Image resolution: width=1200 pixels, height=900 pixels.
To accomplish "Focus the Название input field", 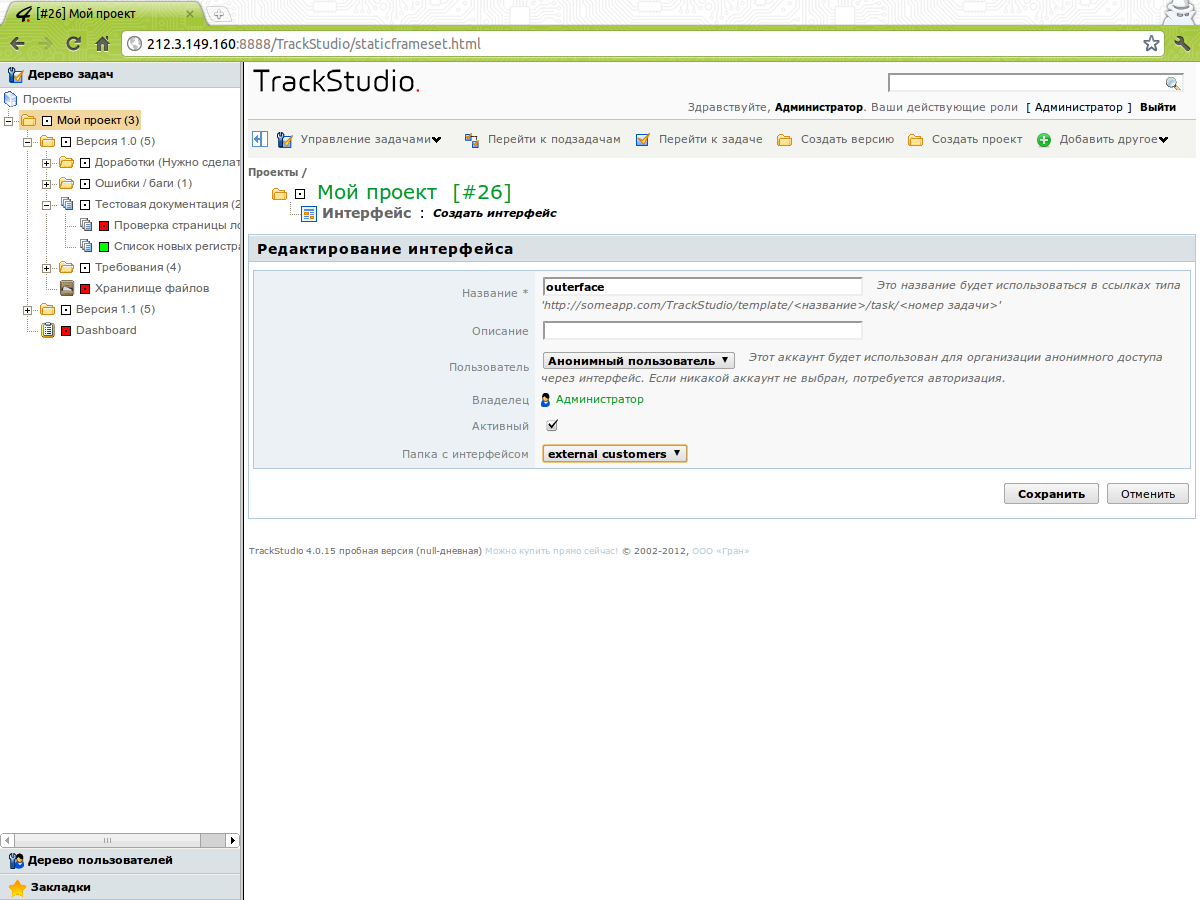I will click(x=702, y=287).
